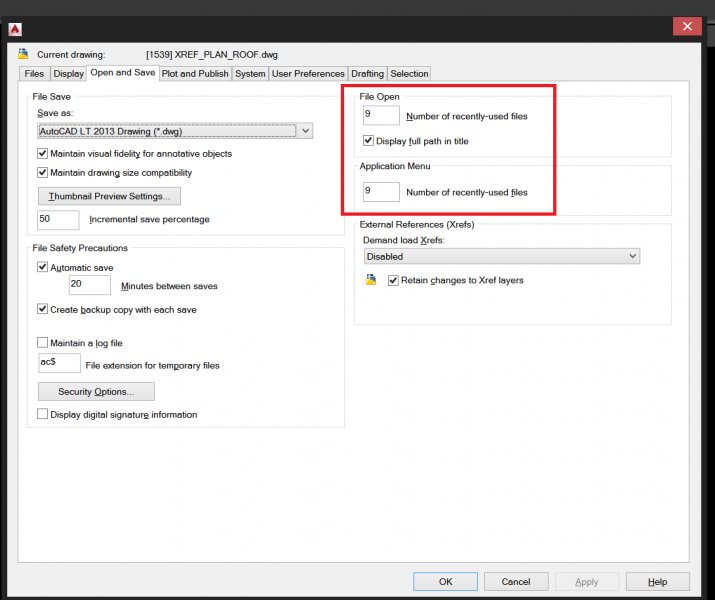Viewport: 715px width, 600px height.
Task: Select the Open and Save tab
Action: (123, 72)
